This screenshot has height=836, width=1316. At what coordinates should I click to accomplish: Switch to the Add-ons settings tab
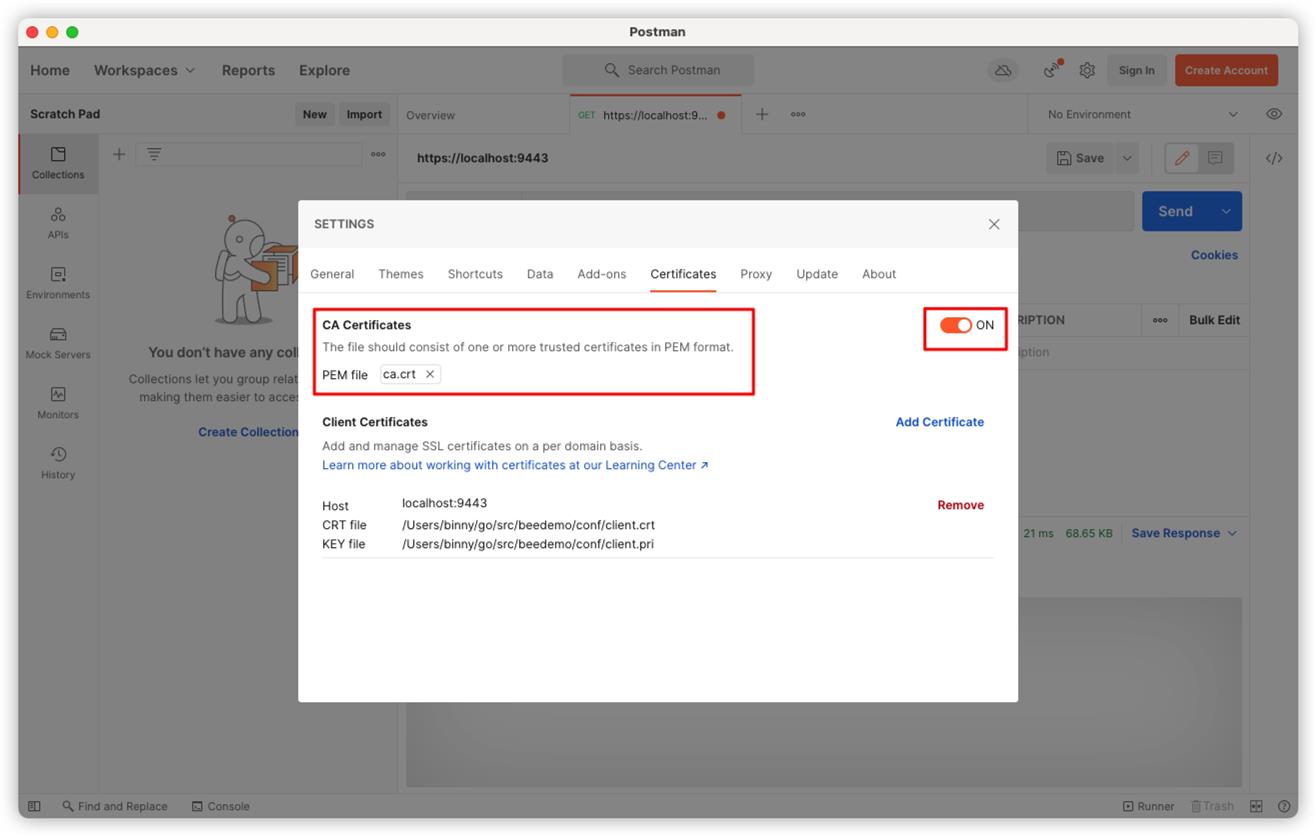tap(602, 274)
